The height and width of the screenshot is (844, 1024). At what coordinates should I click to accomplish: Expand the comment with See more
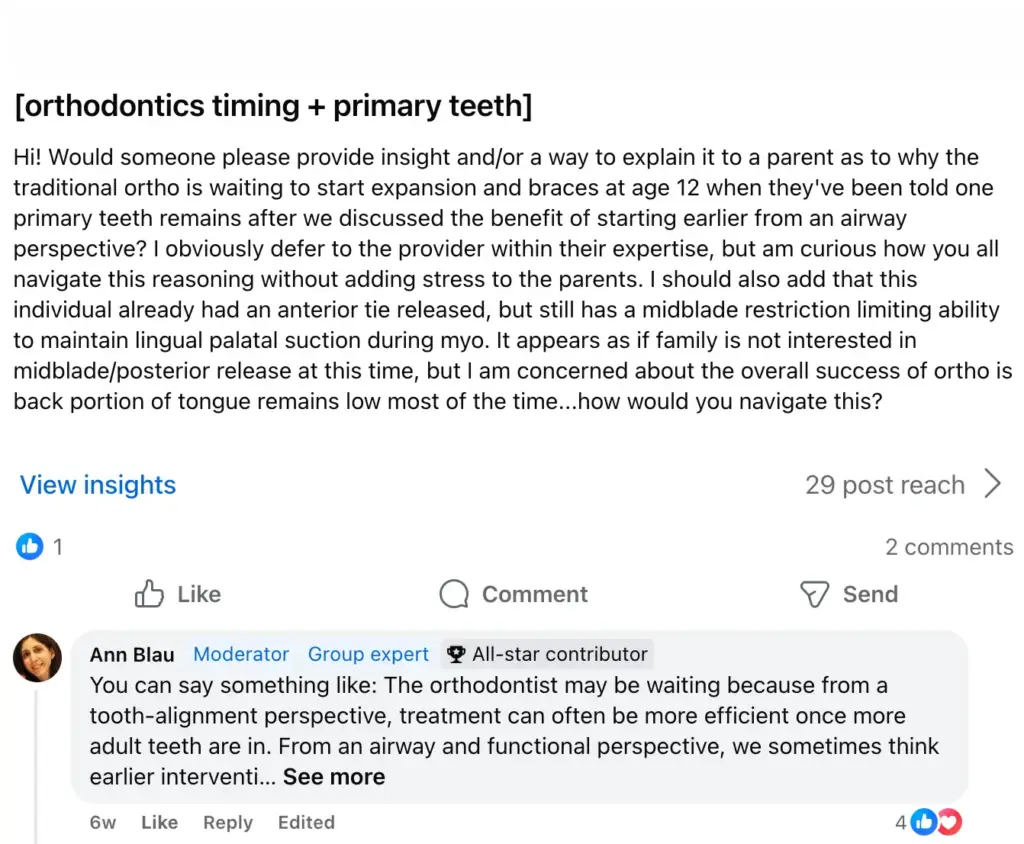(334, 777)
